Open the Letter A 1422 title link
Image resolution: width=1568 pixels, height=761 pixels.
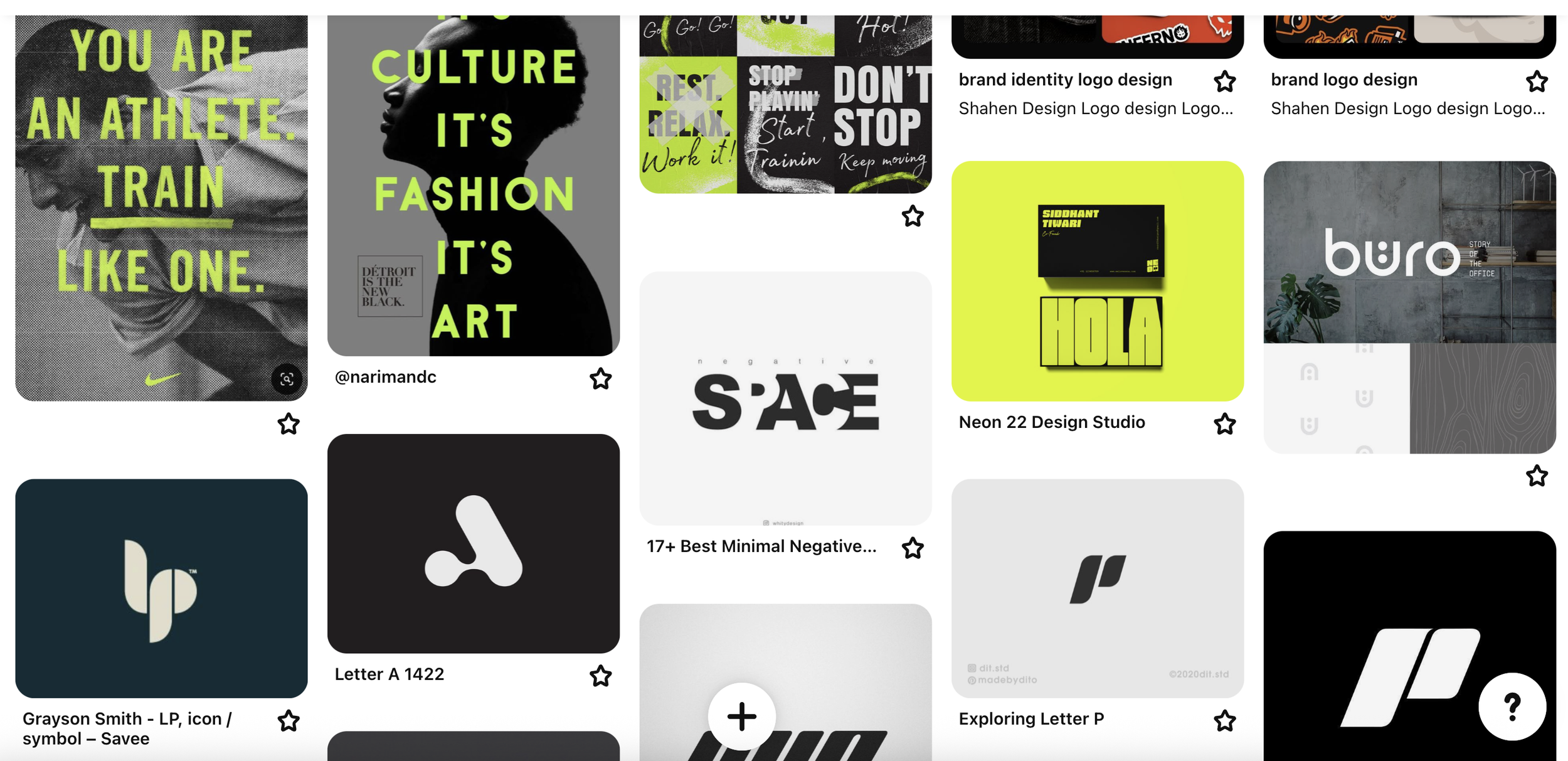[x=389, y=674]
